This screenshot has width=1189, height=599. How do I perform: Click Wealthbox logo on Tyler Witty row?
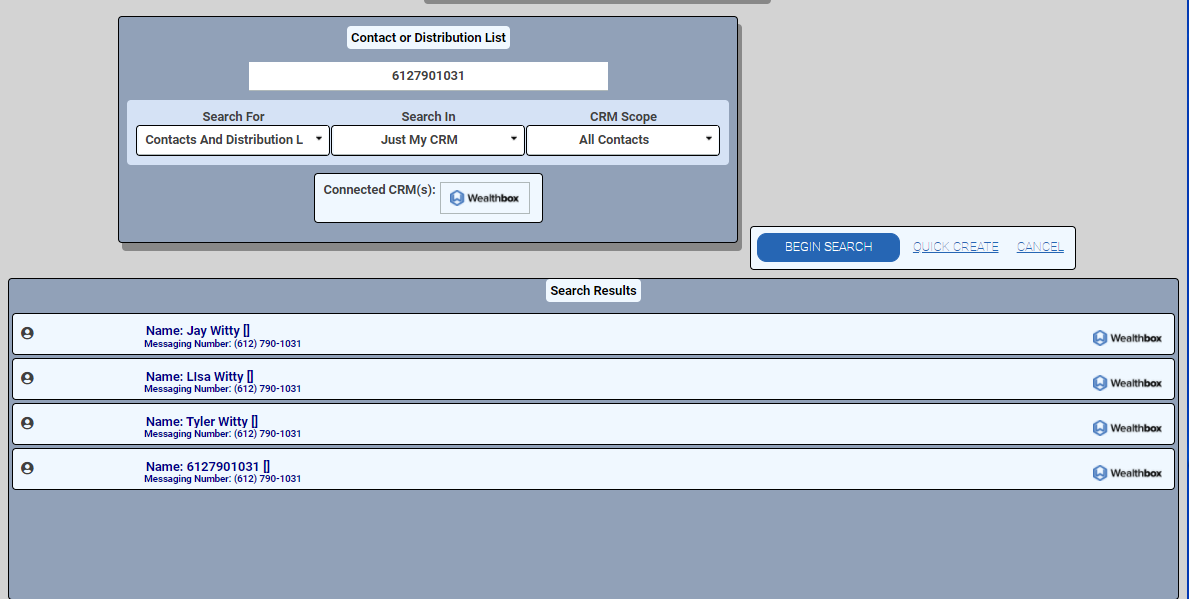[x=1127, y=428]
